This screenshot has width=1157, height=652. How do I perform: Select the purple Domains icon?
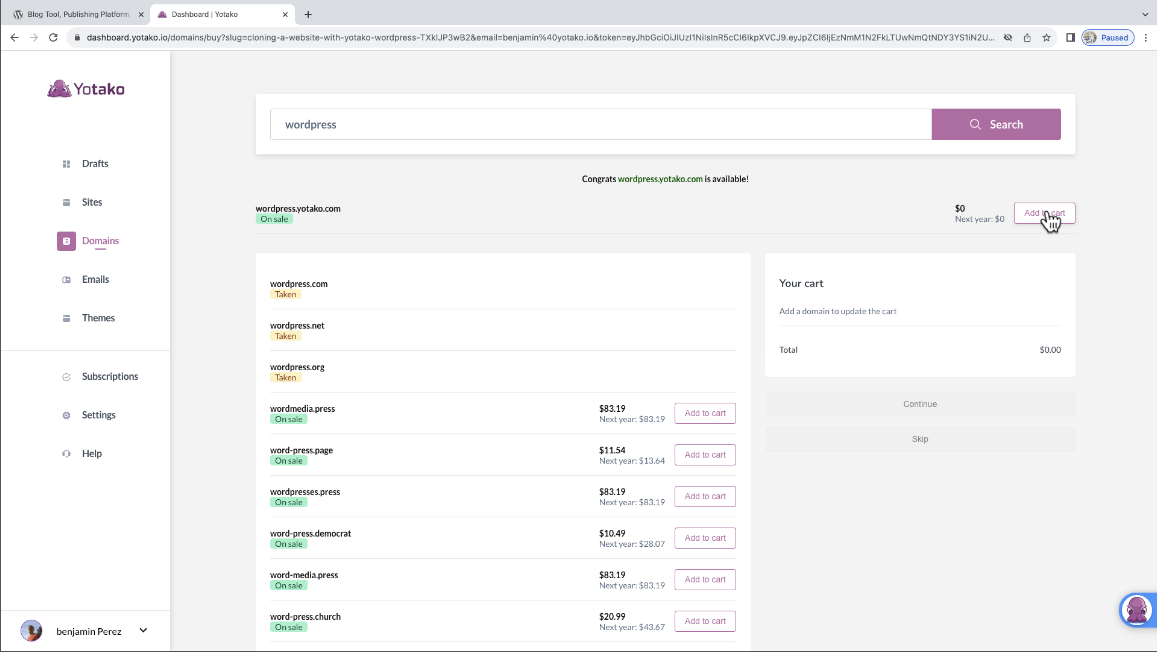(66, 241)
